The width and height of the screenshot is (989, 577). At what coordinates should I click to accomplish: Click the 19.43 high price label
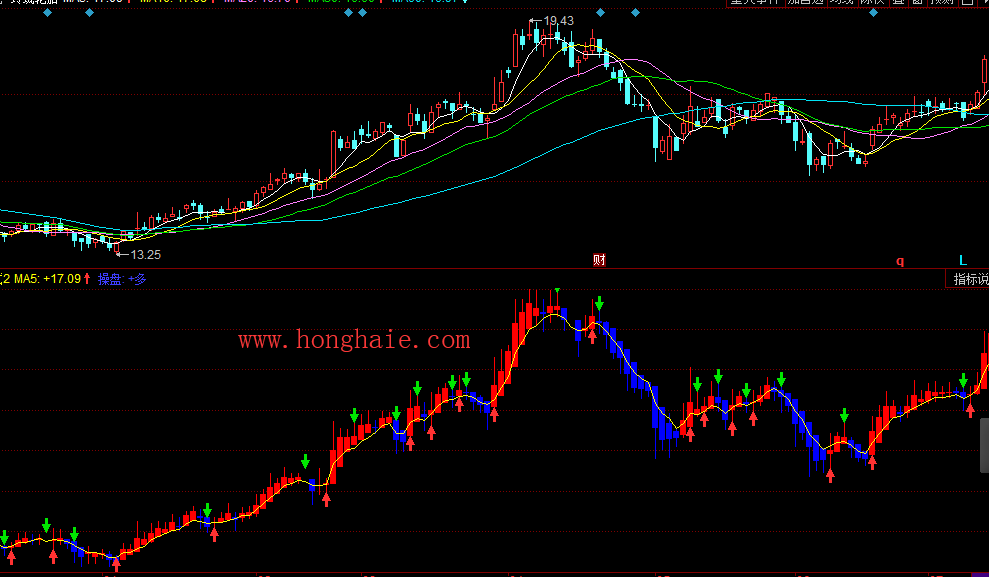pos(558,21)
